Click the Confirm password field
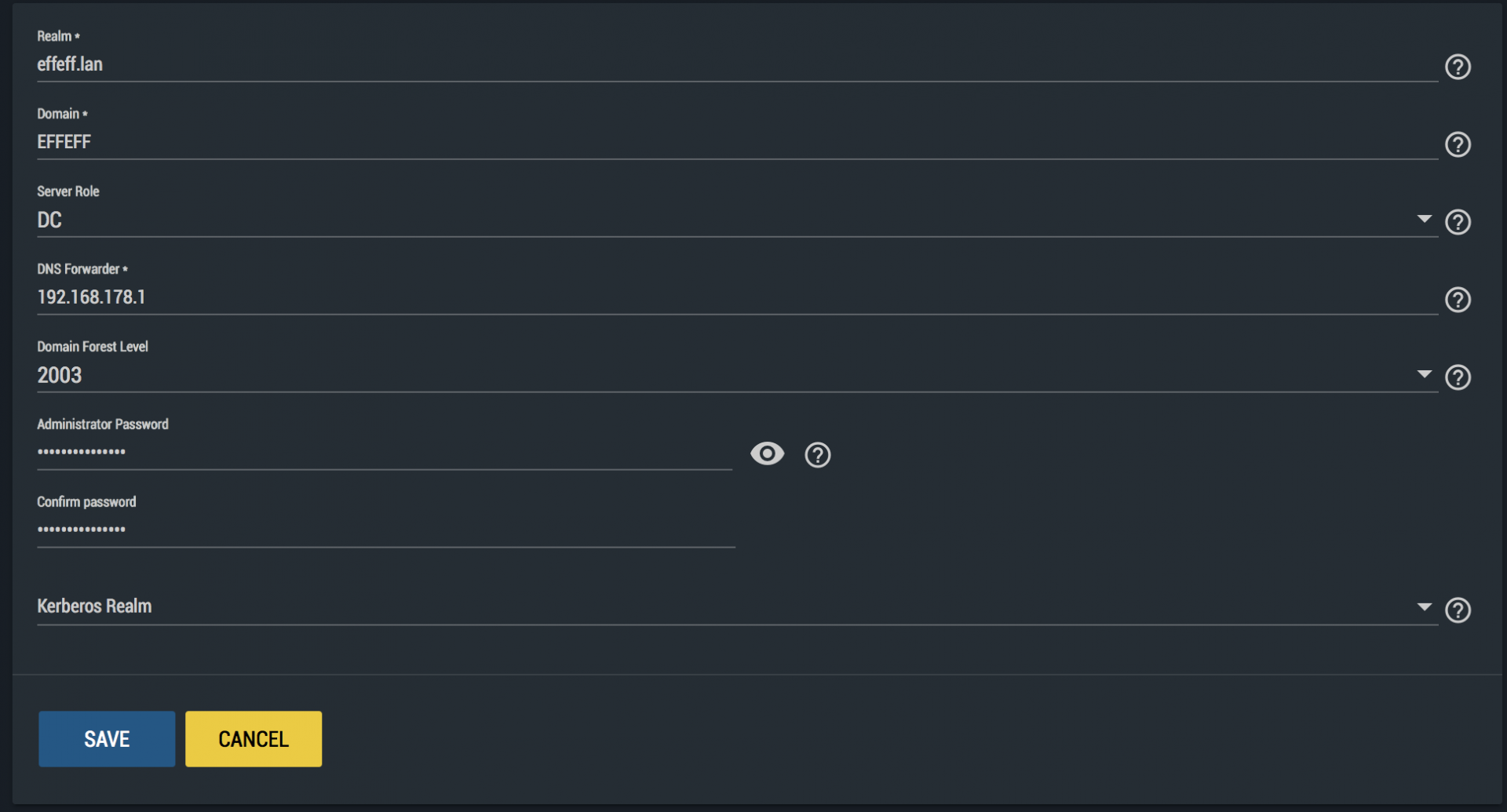Viewport: 1507px width, 812px height. (x=385, y=530)
